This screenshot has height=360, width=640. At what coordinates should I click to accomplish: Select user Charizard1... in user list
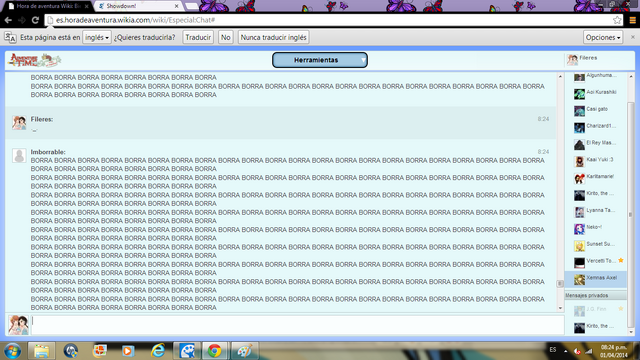(596, 127)
